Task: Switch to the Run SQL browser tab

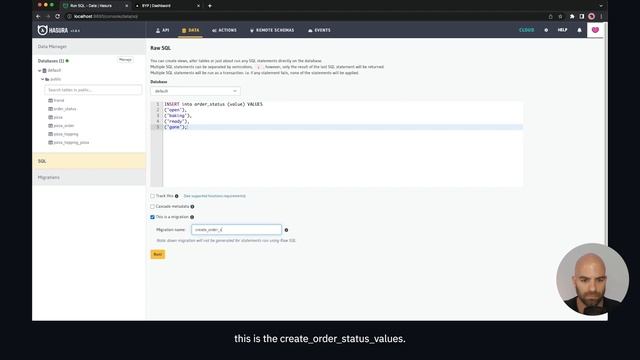Action: point(95,6)
